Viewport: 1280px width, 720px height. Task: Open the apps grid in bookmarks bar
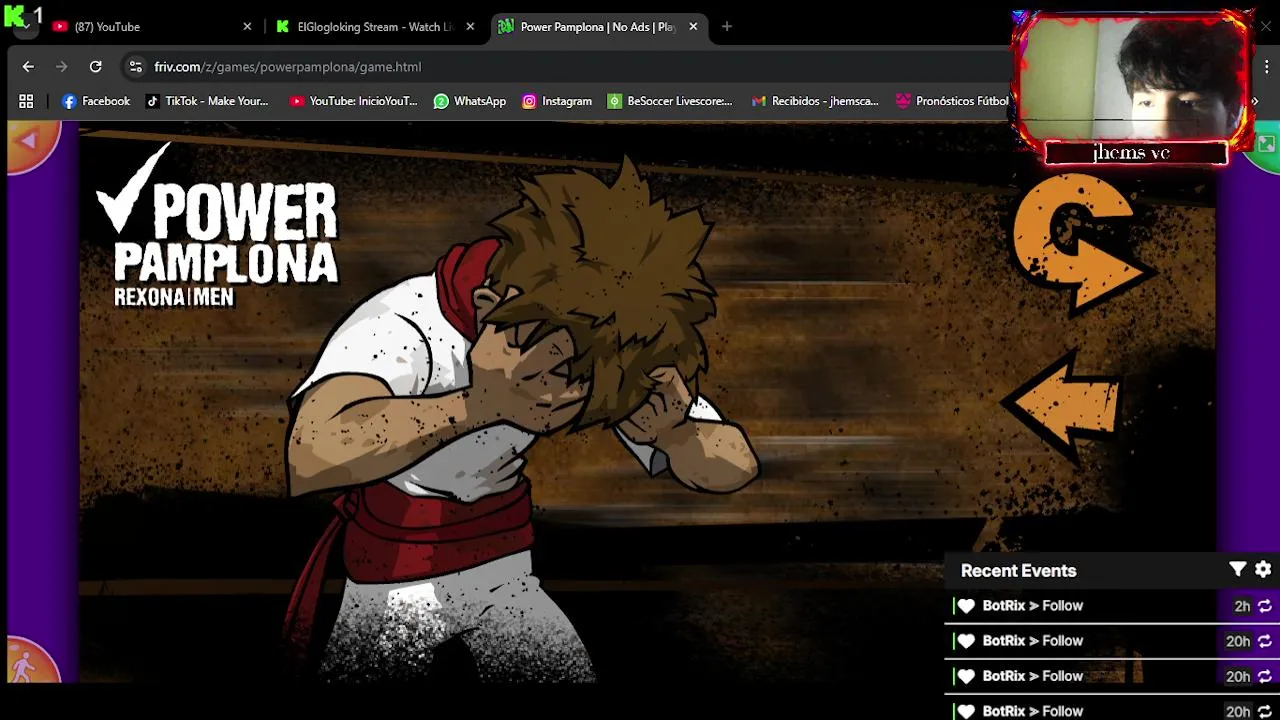point(26,101)
